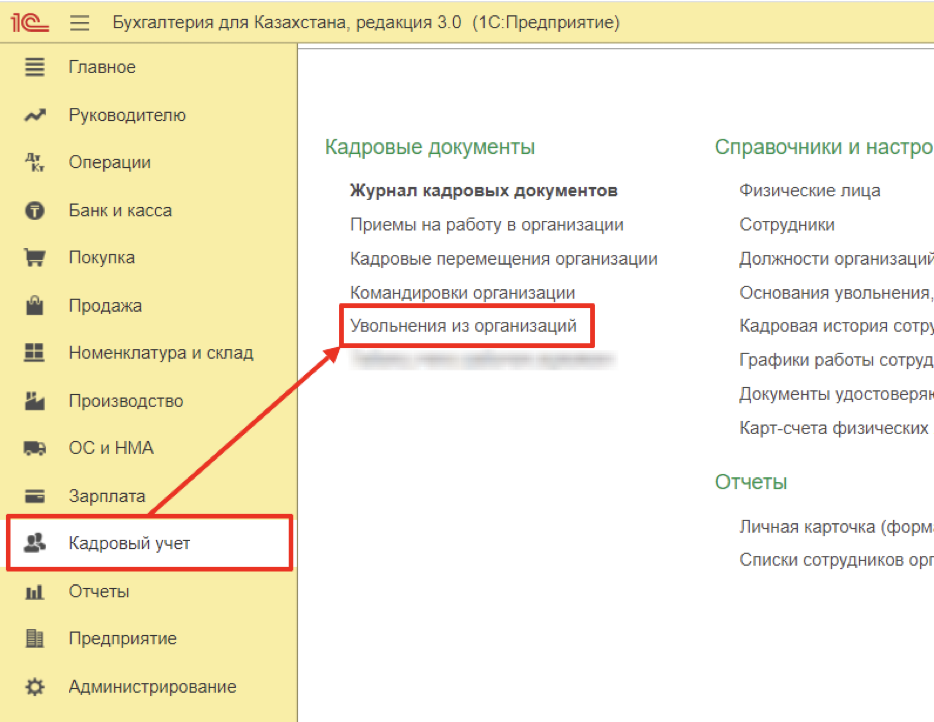Open the hamburger main menu icon
This screenshot has height=722, width=934.
pyautogui.click(x=80, y=23)
